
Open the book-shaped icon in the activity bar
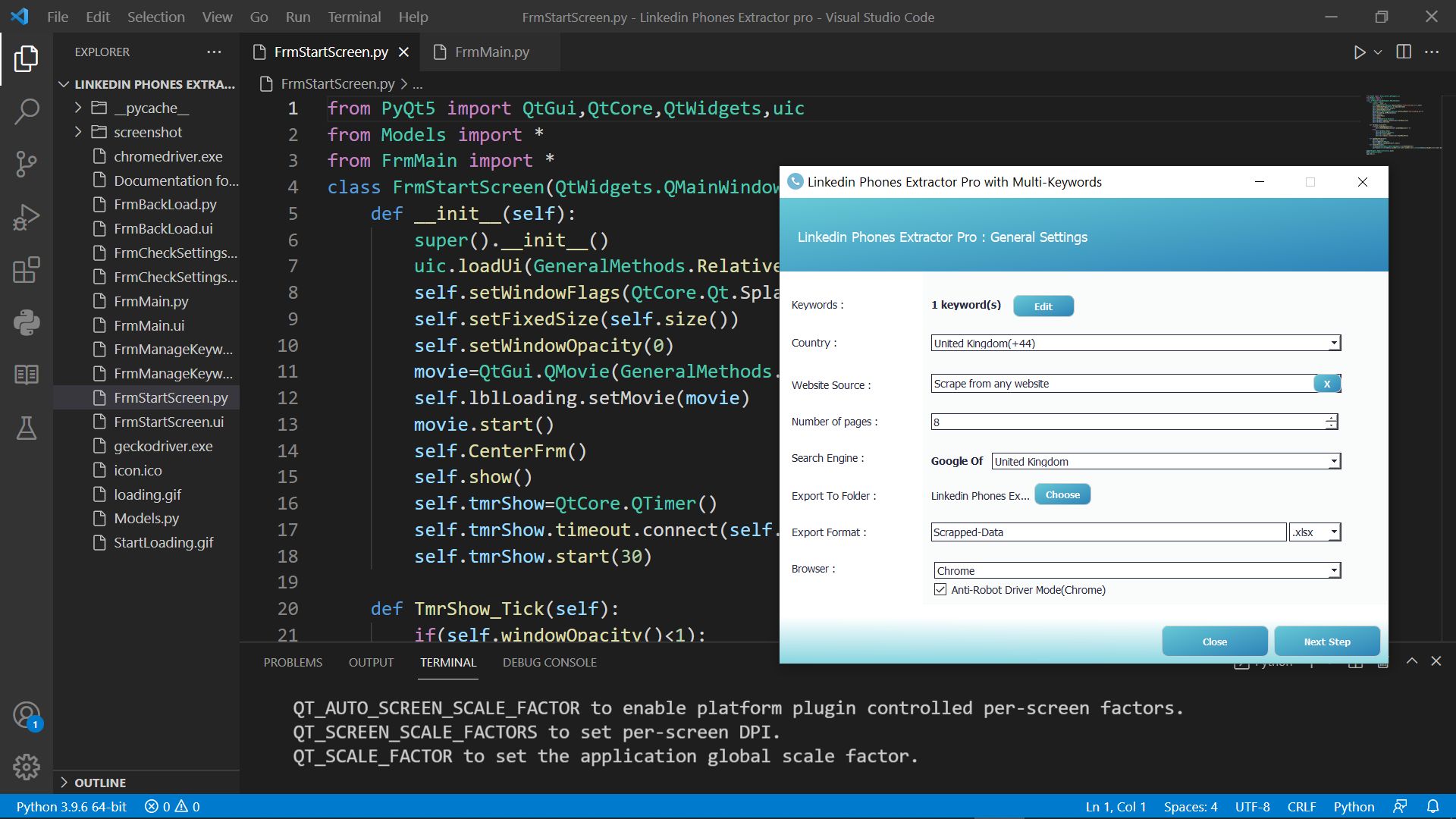(x=27, y=375)
